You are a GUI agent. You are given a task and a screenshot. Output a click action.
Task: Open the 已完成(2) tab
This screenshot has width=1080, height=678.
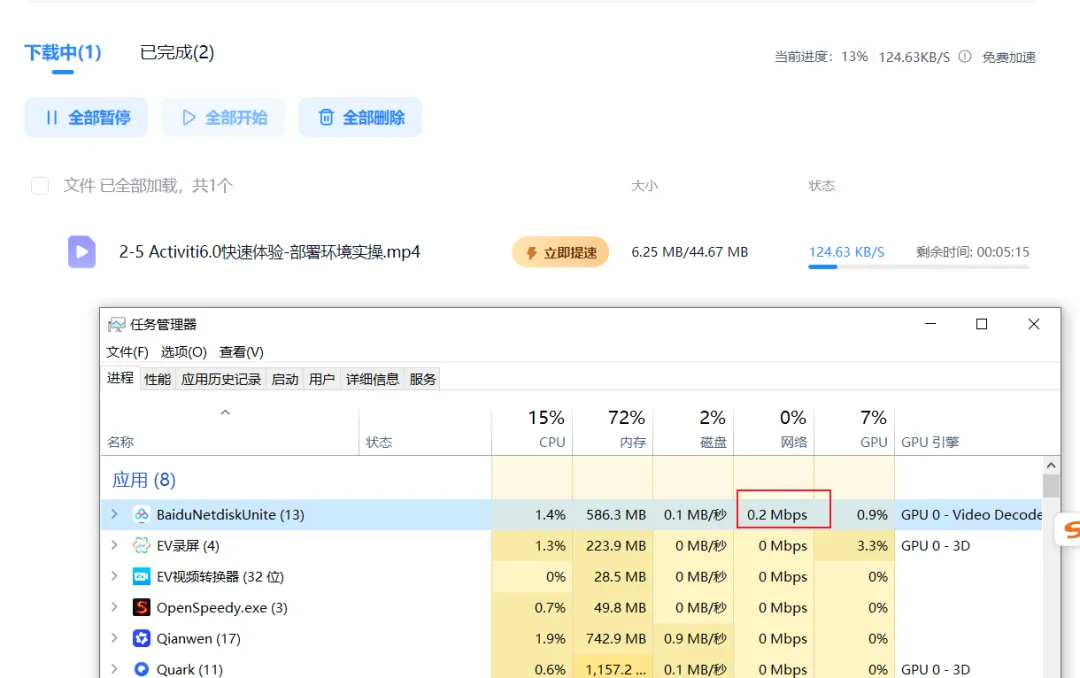[x=177, y=52]
